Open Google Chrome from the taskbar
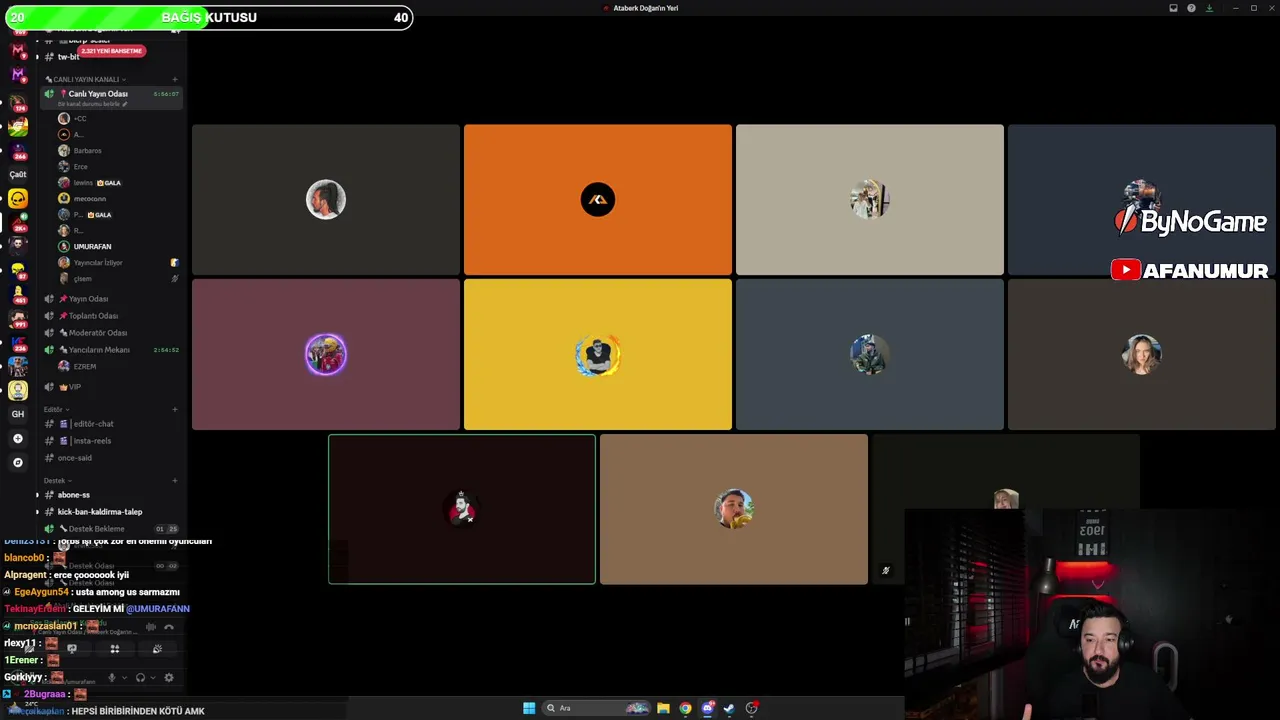Screen dimensions: 1280x720 (685, 708)
